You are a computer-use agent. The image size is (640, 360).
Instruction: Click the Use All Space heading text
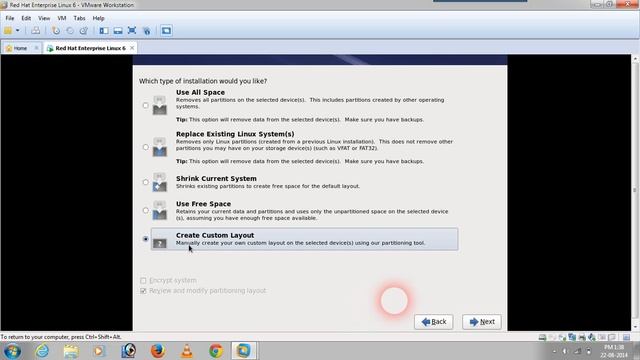coord(200,92)
